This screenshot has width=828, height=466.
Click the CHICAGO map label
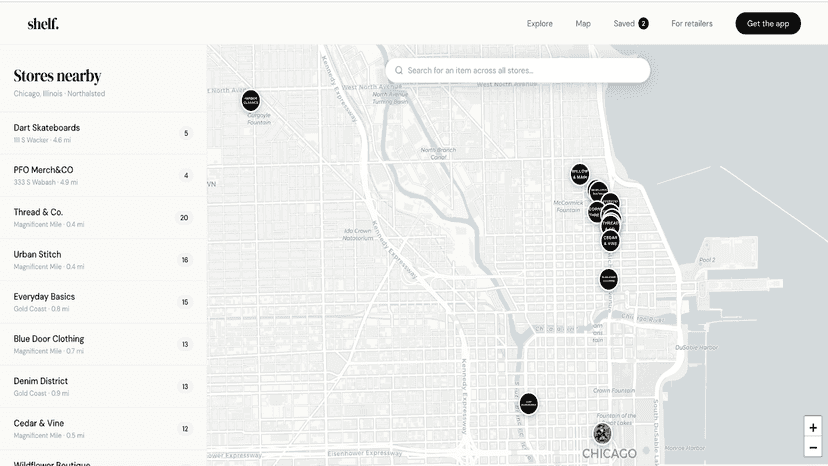click(609, 454)
